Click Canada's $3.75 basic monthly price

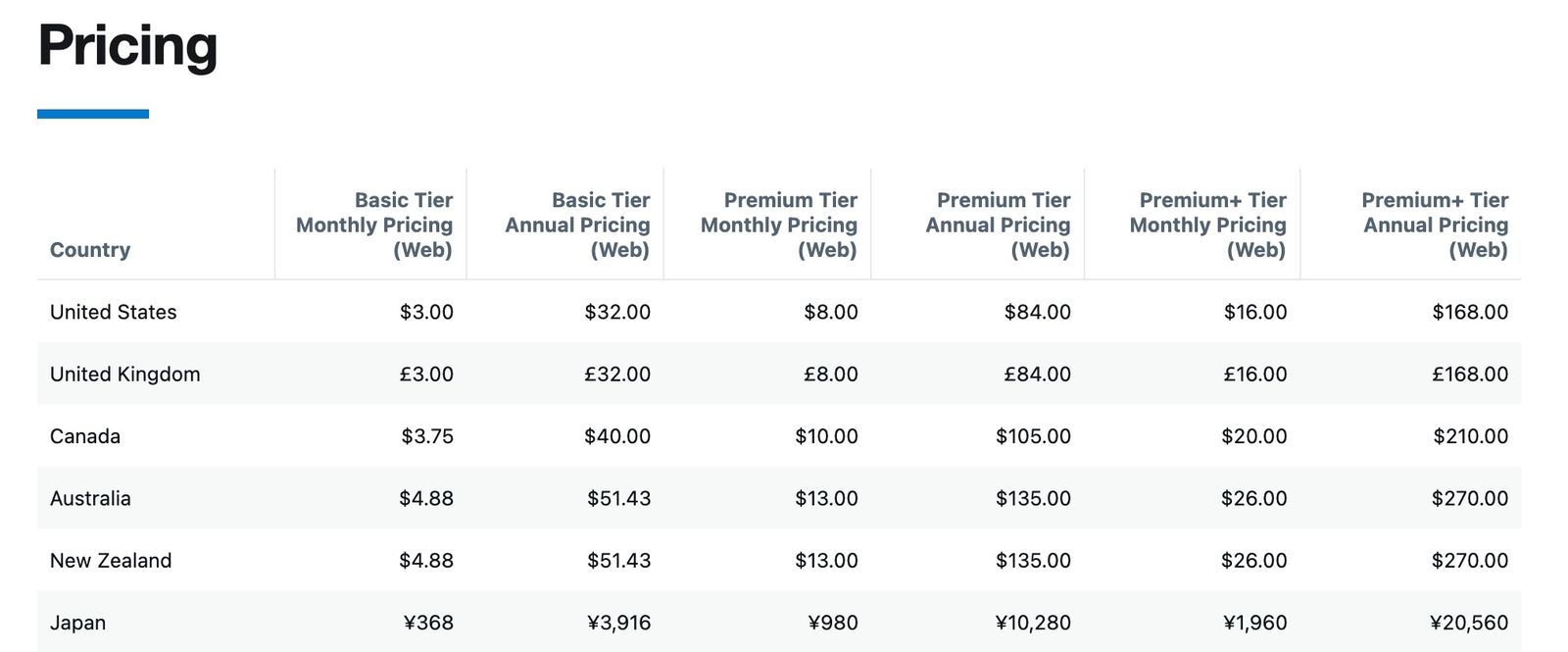pos(427,436)
